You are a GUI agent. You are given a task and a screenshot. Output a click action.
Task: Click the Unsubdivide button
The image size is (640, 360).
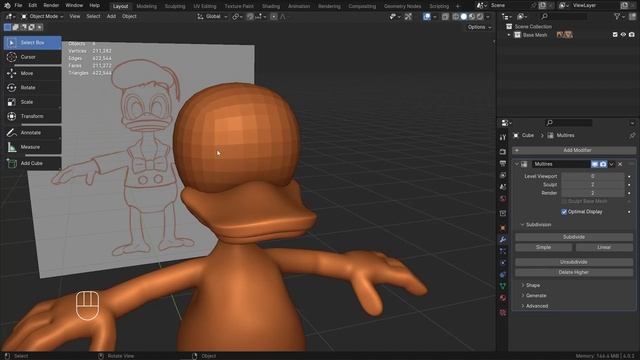click(x=574, y=262)
